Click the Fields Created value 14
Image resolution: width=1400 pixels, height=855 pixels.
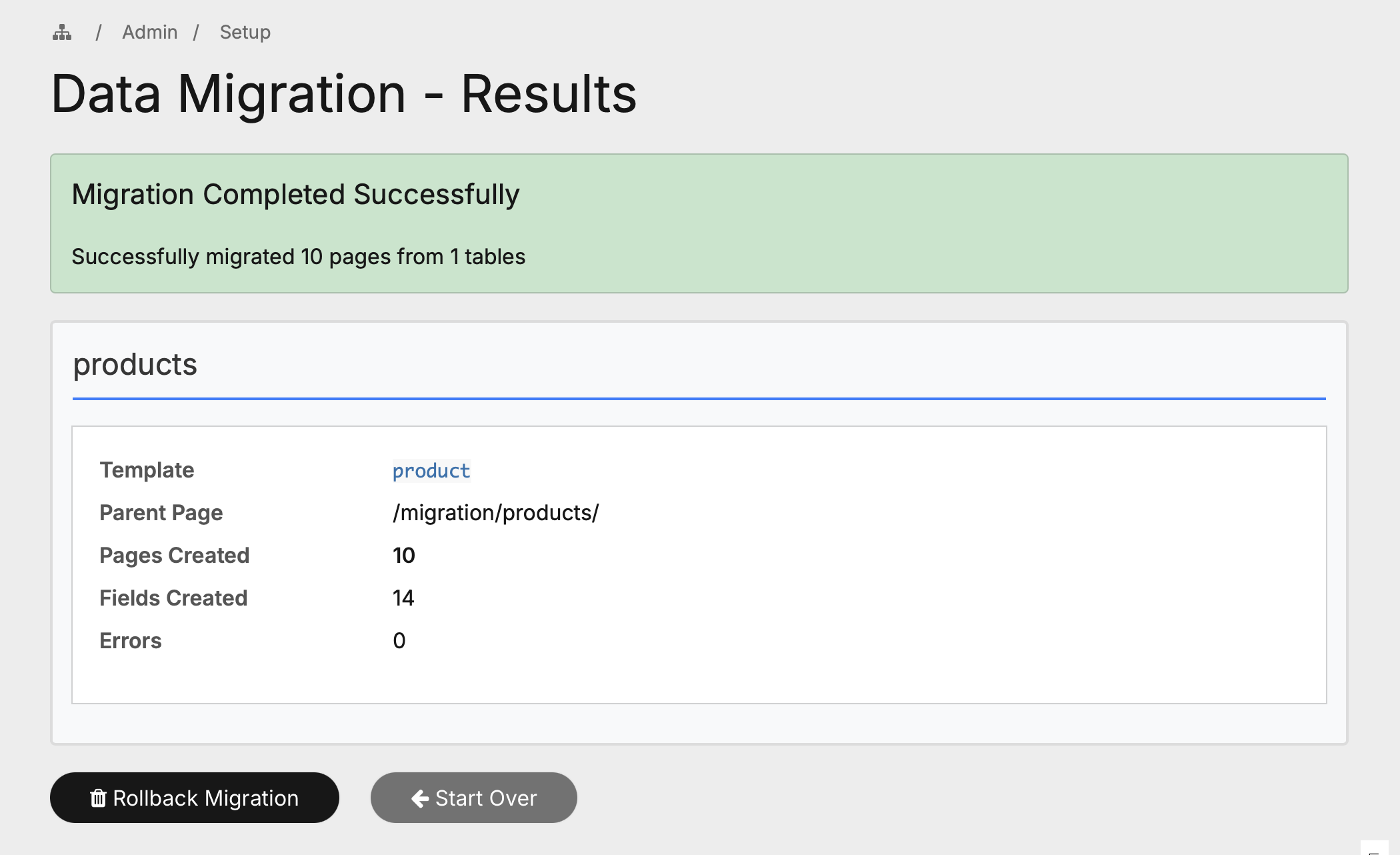(403, 598)
